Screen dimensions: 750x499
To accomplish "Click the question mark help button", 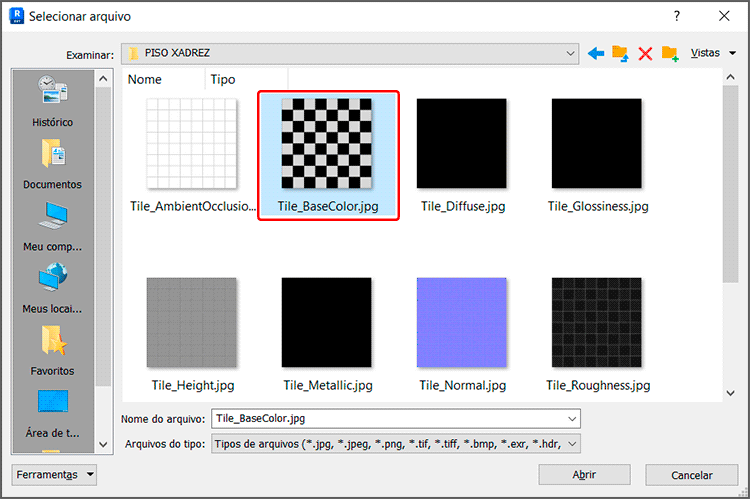I will 677,16.
